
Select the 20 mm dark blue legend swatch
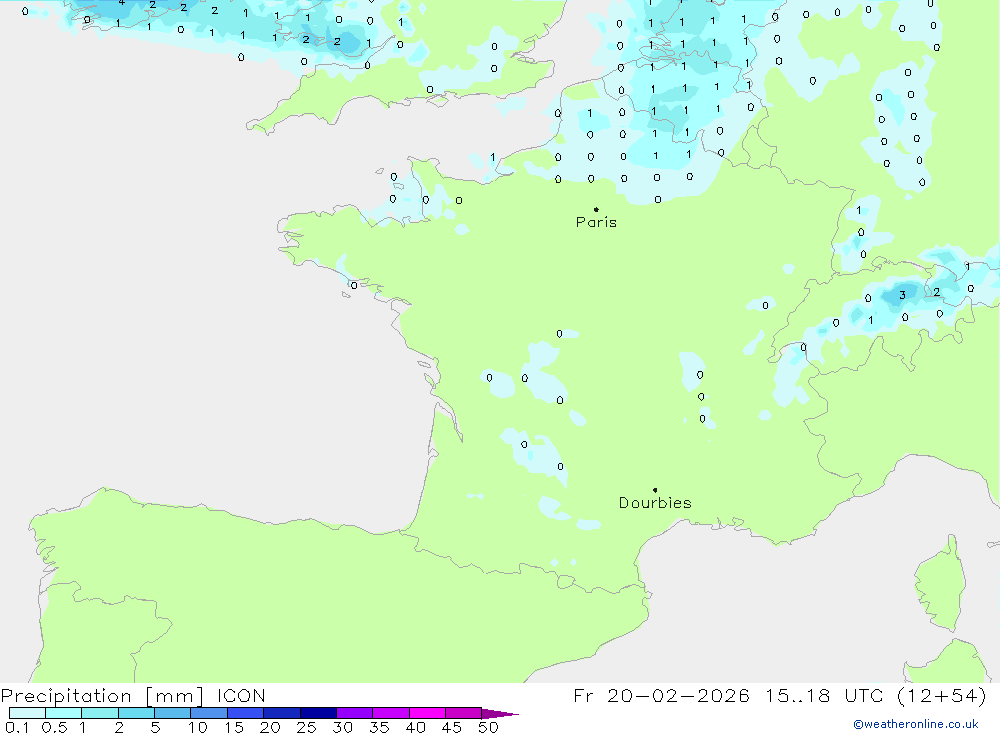pos(281,713)
